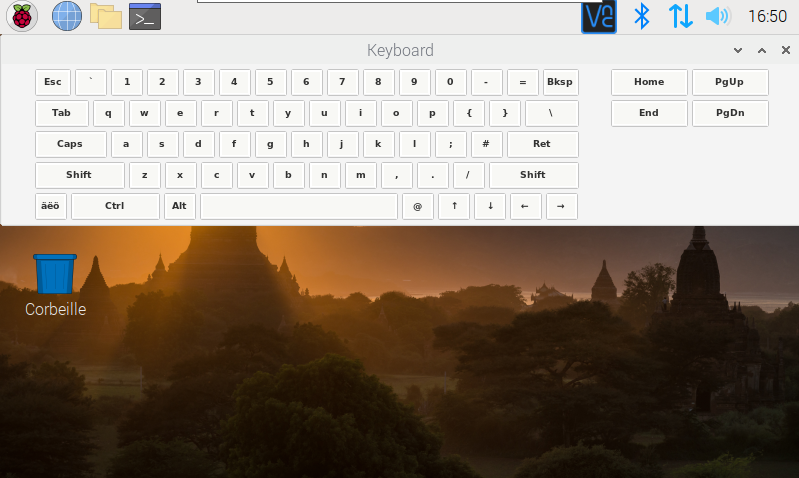Tap the period key

point(433,175)
